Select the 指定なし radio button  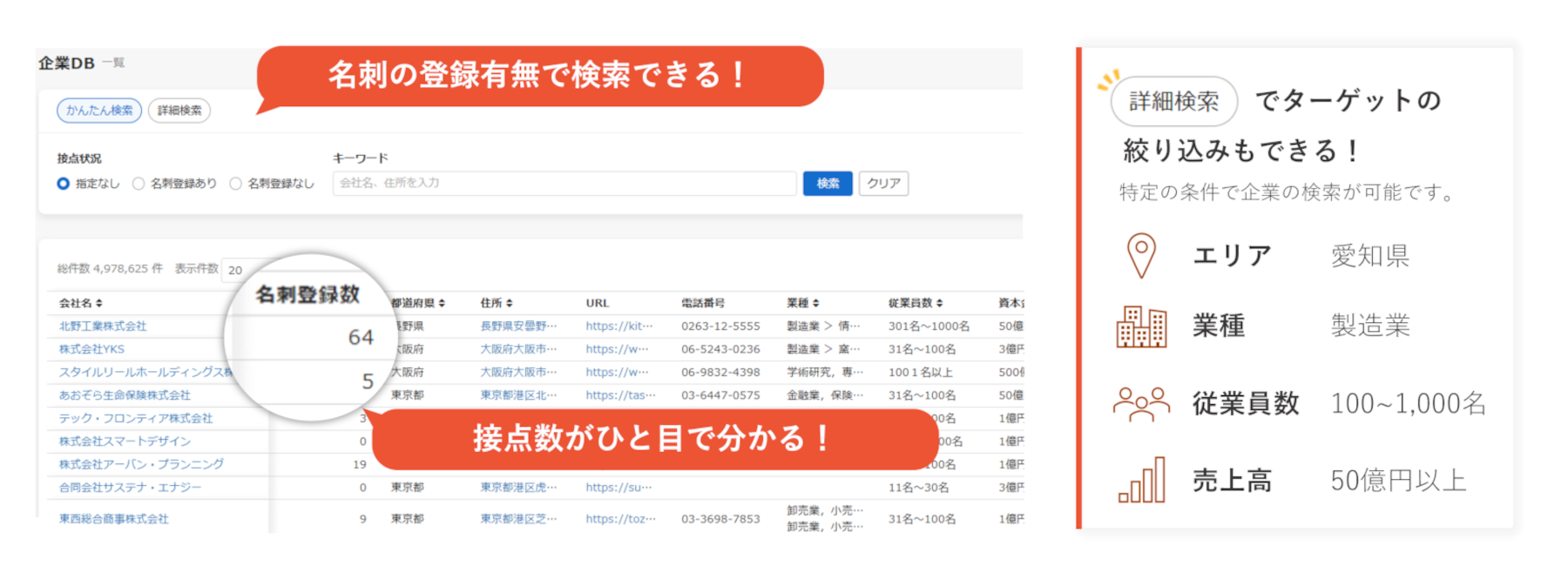click(x=64, y=184)
